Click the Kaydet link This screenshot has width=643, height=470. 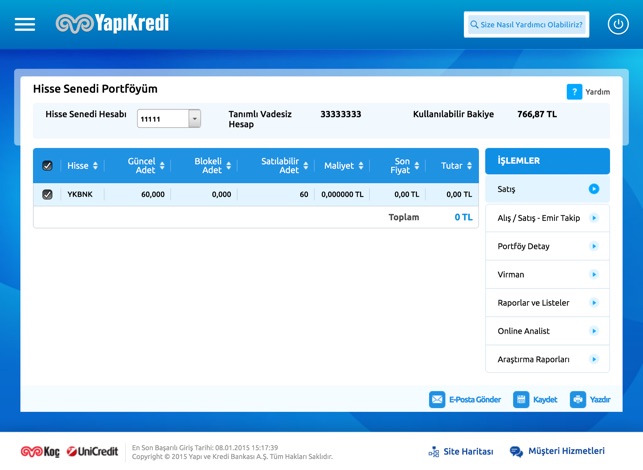point(545,399)
